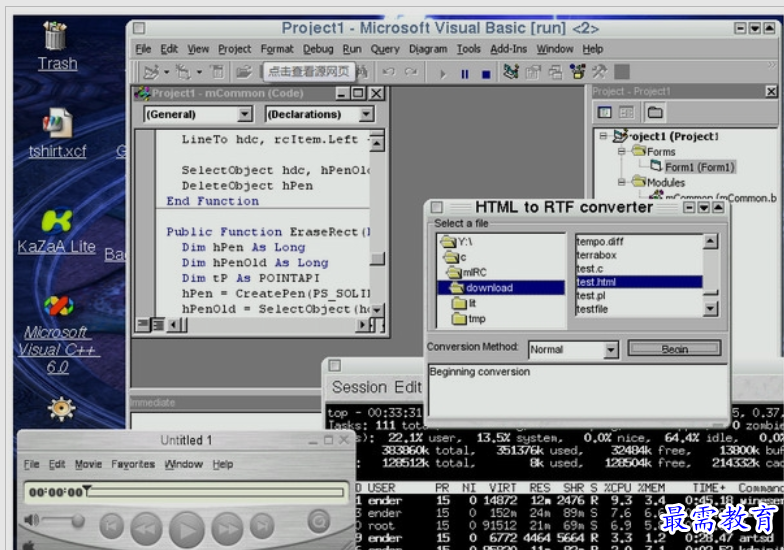Collapse the Forms folder in Project tree
The width and height of the screenshot is (784, 550).
[x=621, y=151]
